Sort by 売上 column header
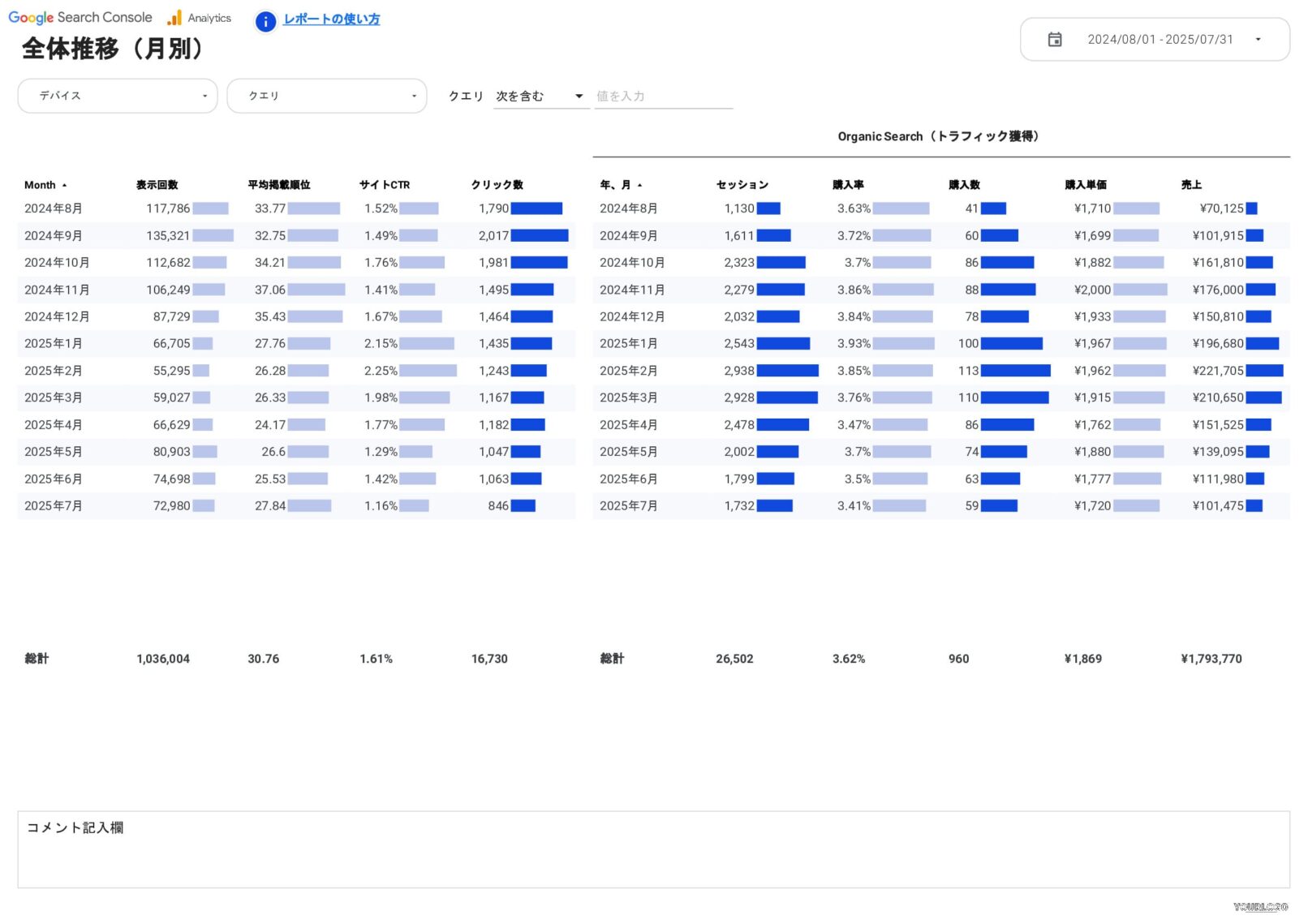Viewport: 1308px width, 924px height. (x=1191, y=185)
